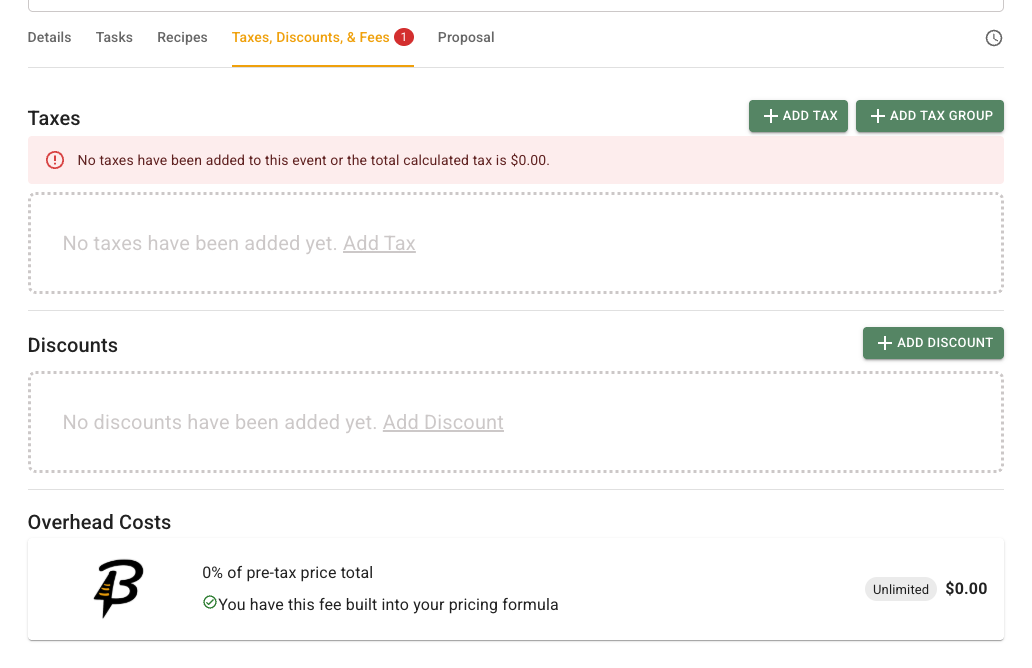Follow the Add Discount link
1032x668 pixels.
pyautogui.click(x=443, y=423)
